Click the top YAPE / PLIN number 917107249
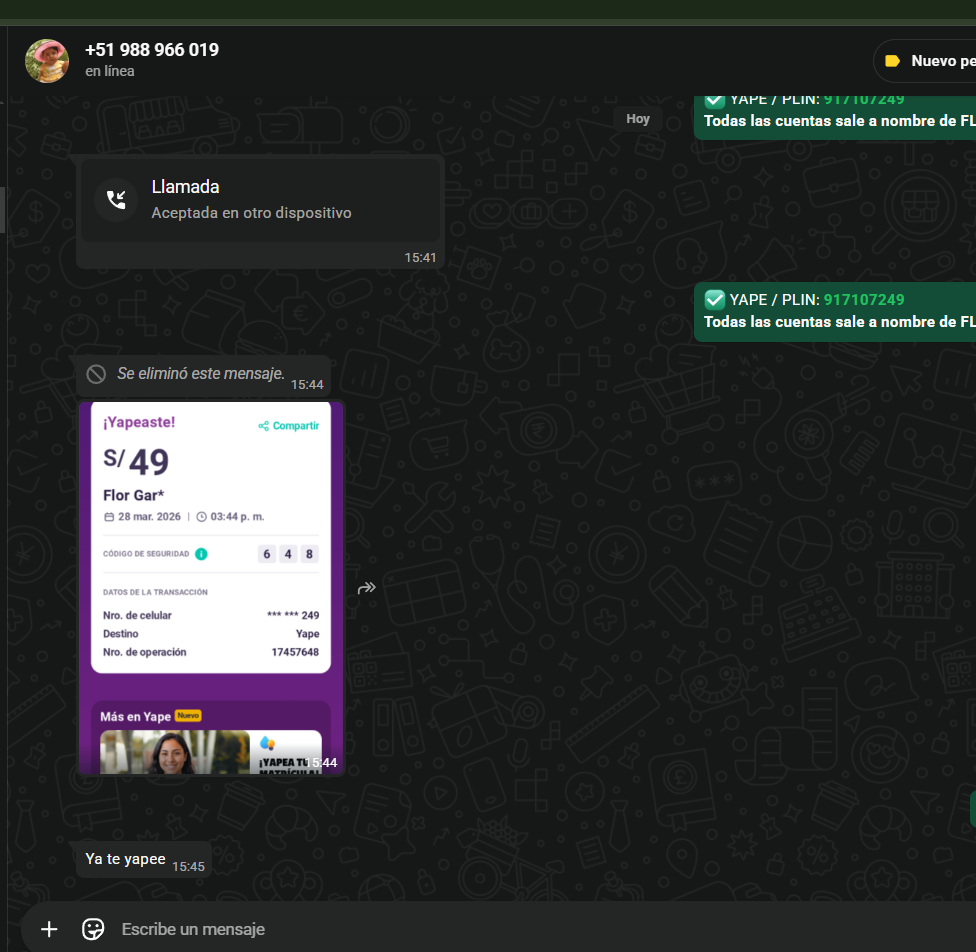The width and height of the screenshot is (976, 952). pos(864,99)
